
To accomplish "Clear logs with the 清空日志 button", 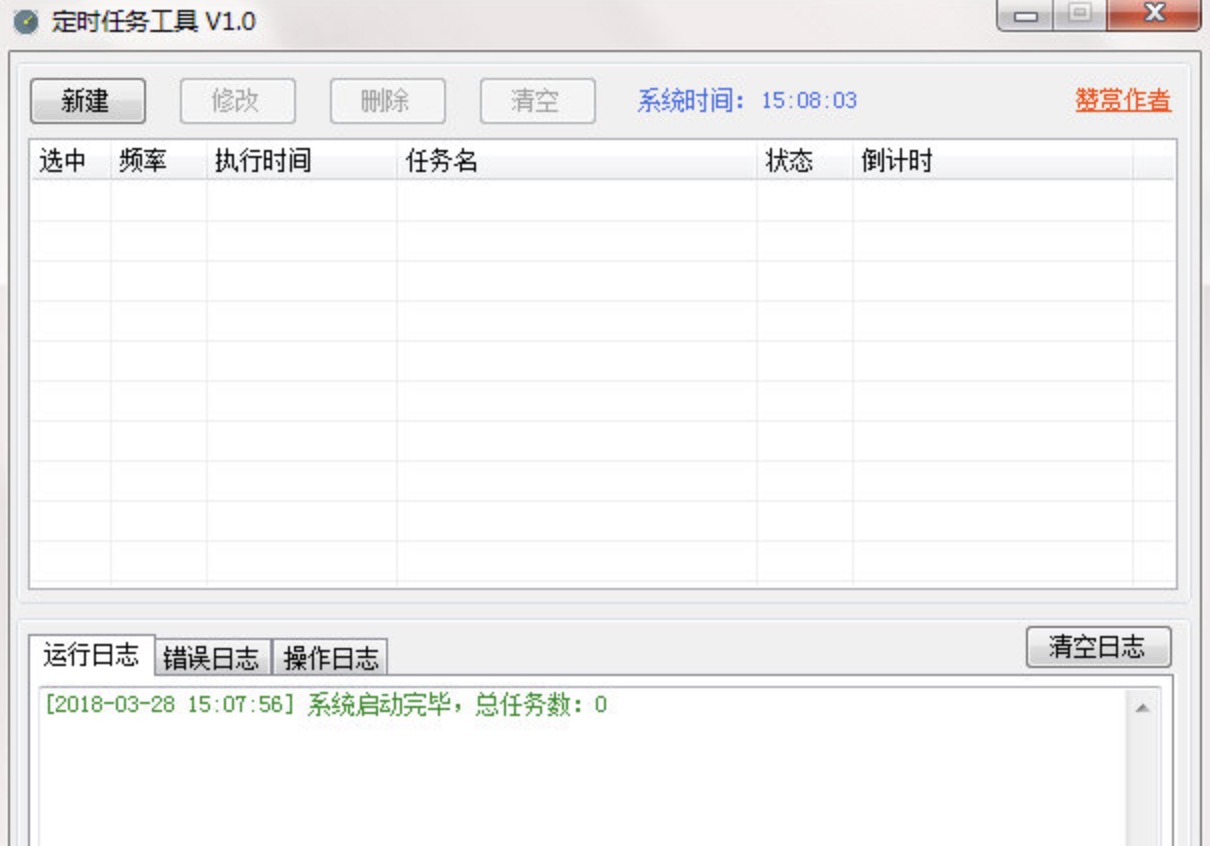I will pos(1098,647).
